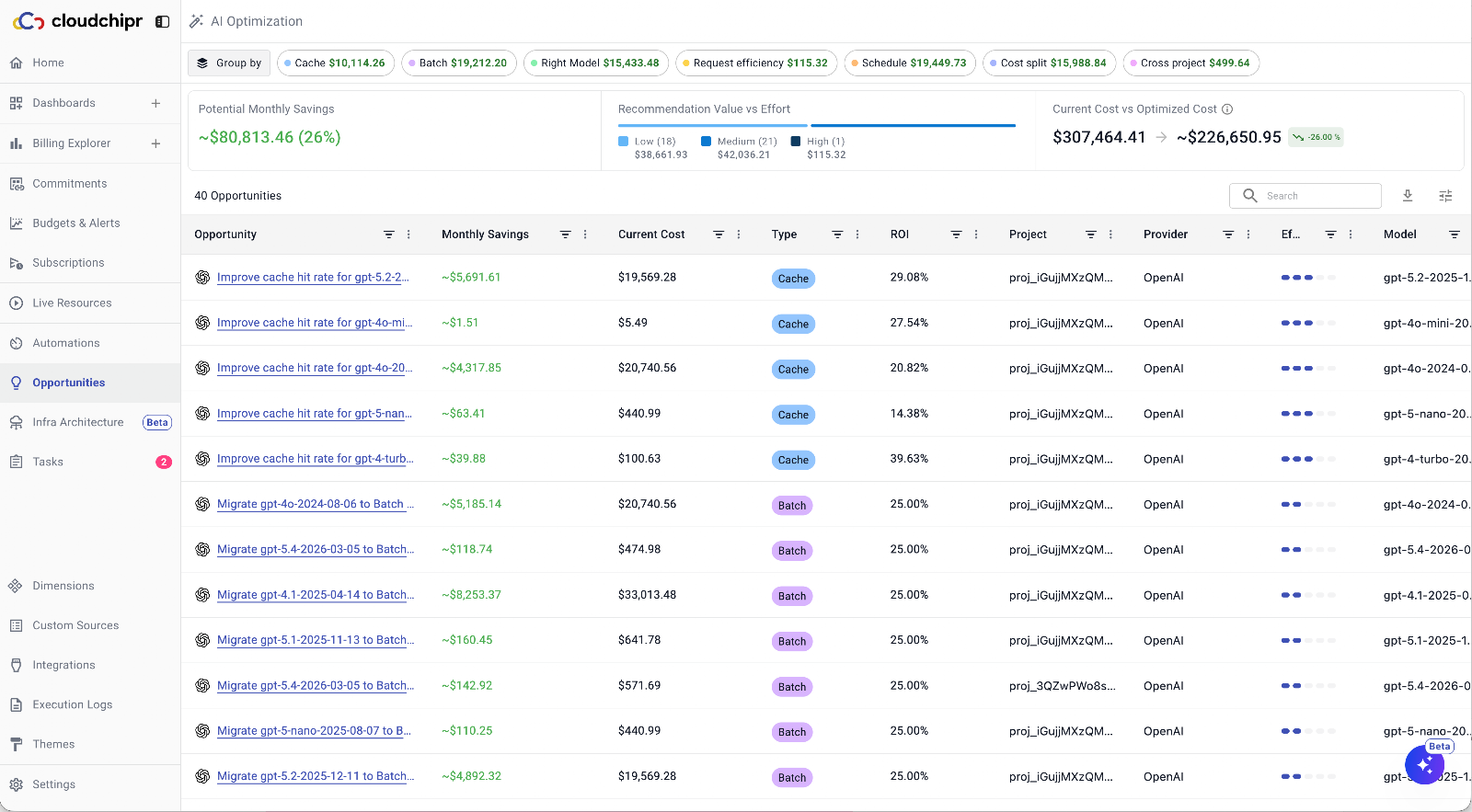
Task: Open Settings in sidebar
Action: tap(90, 784)
